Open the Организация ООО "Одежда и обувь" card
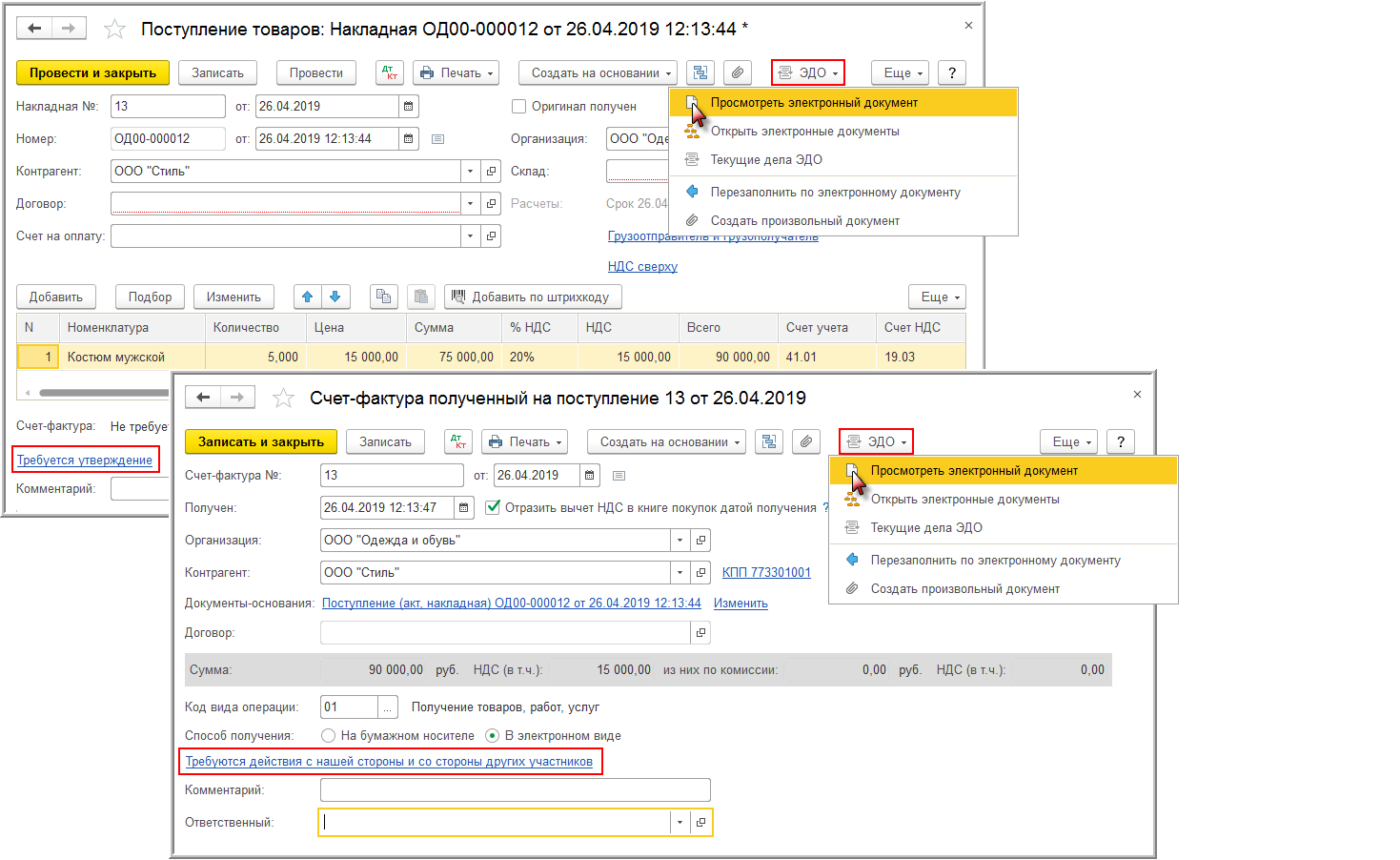Image resolution: width=1400 pixels, height=860 pixels. [700, 541]
